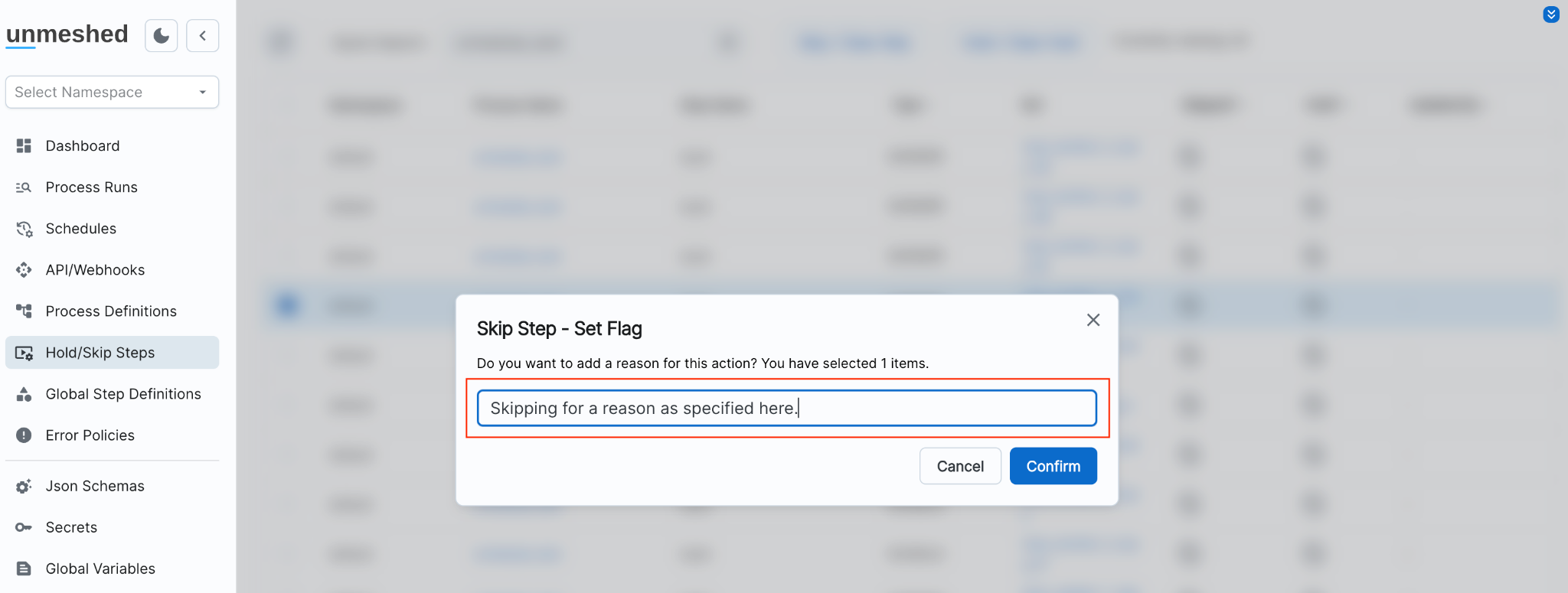Screen dimensions: 1568x593
Task: Expand the blue double-chevron at top right
Action: [x=1550, y=15]
